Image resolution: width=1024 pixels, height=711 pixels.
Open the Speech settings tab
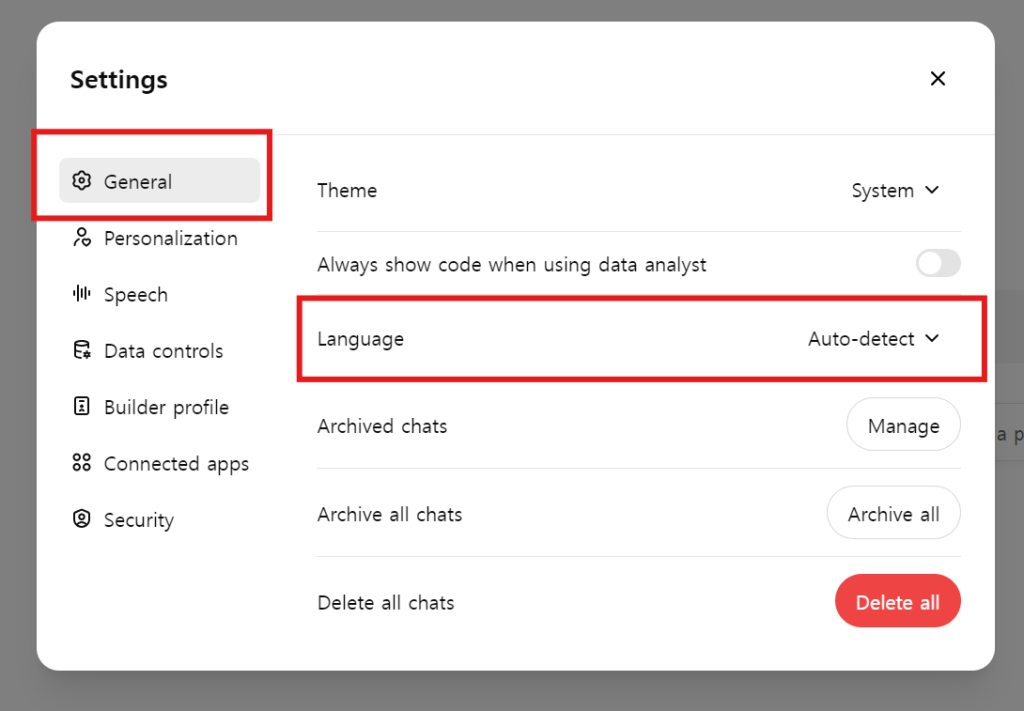click(x=135, y=295)
